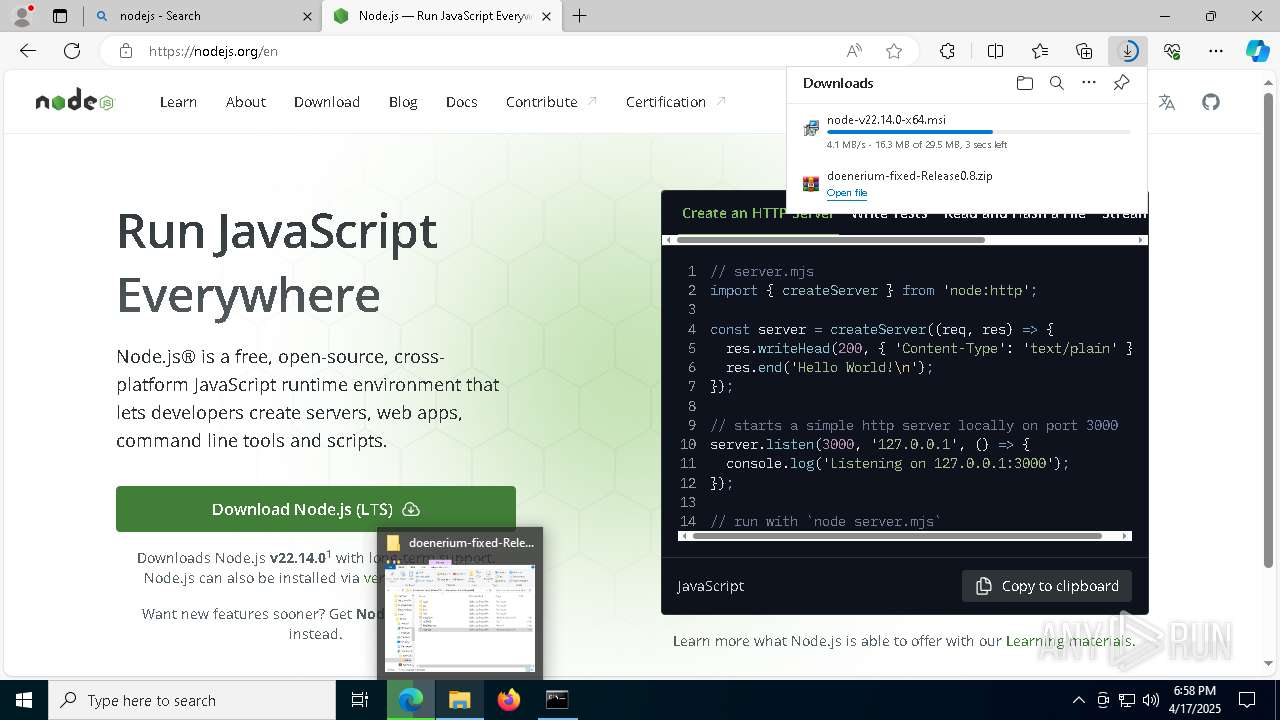This screenshot has height=720, width=1280.
Task: Click Open file for doenerium zip
Action: point(847,193)
